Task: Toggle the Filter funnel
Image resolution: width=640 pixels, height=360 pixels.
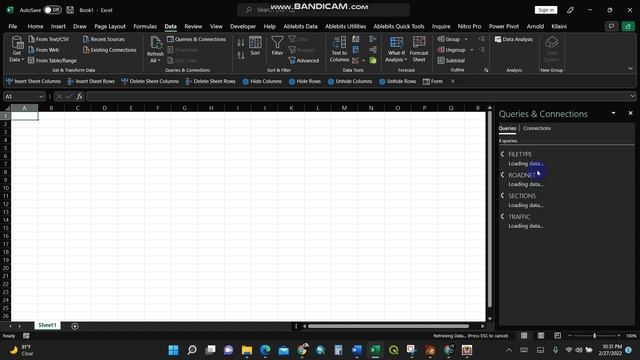Action: point(277,46)
